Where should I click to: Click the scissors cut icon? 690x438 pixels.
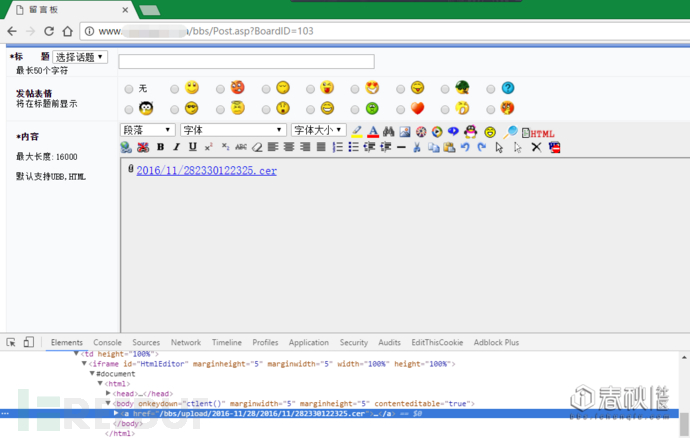[417, 147]
